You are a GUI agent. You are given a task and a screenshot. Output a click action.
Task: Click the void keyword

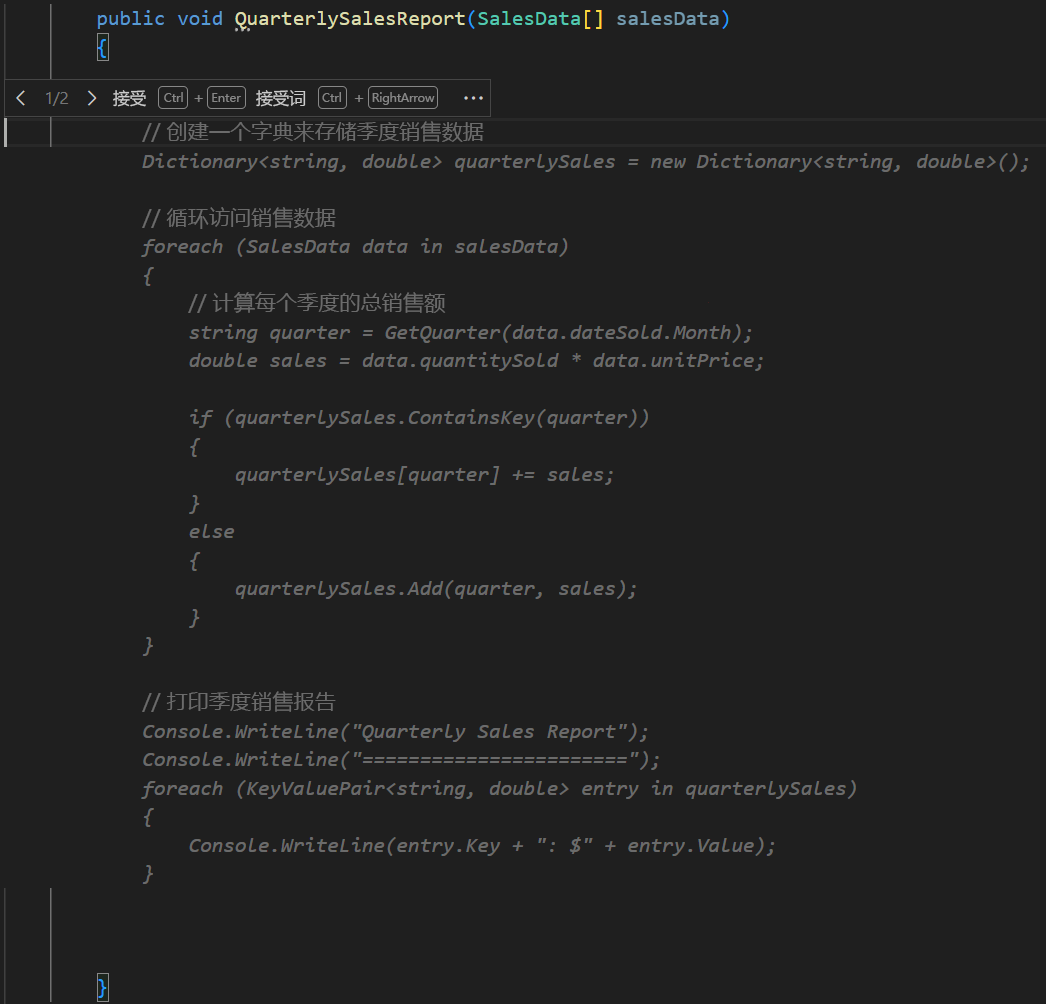click(199, 19)
